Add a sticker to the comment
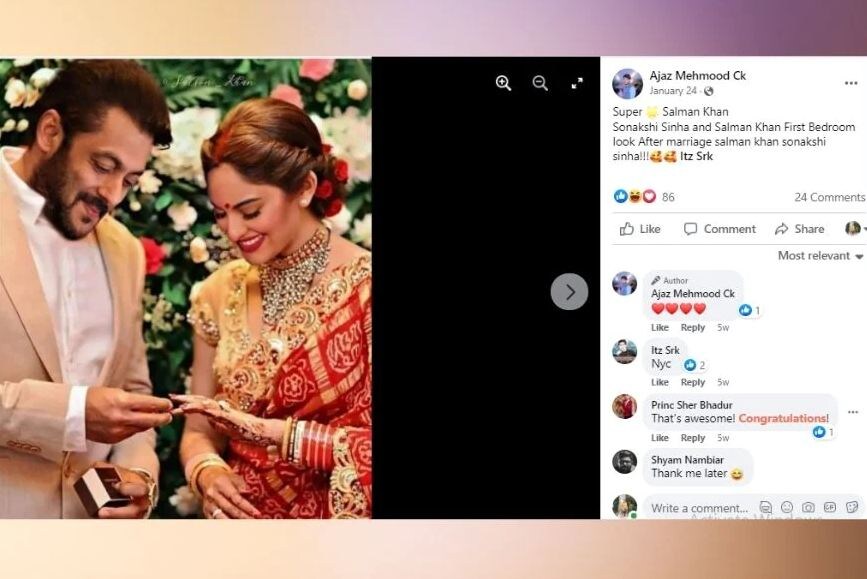The height and width of the screenshot is (579, 867). tap(852, 507)
